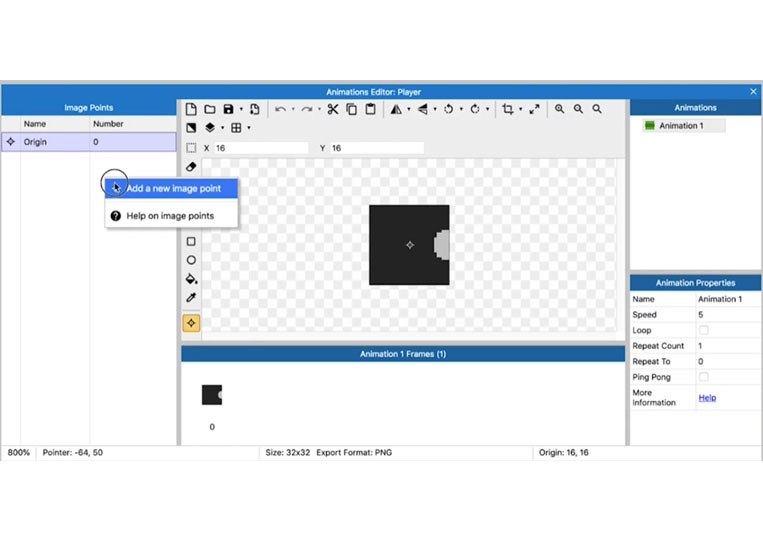Select frame 0 thumbnail

click(x=212, y=395)
